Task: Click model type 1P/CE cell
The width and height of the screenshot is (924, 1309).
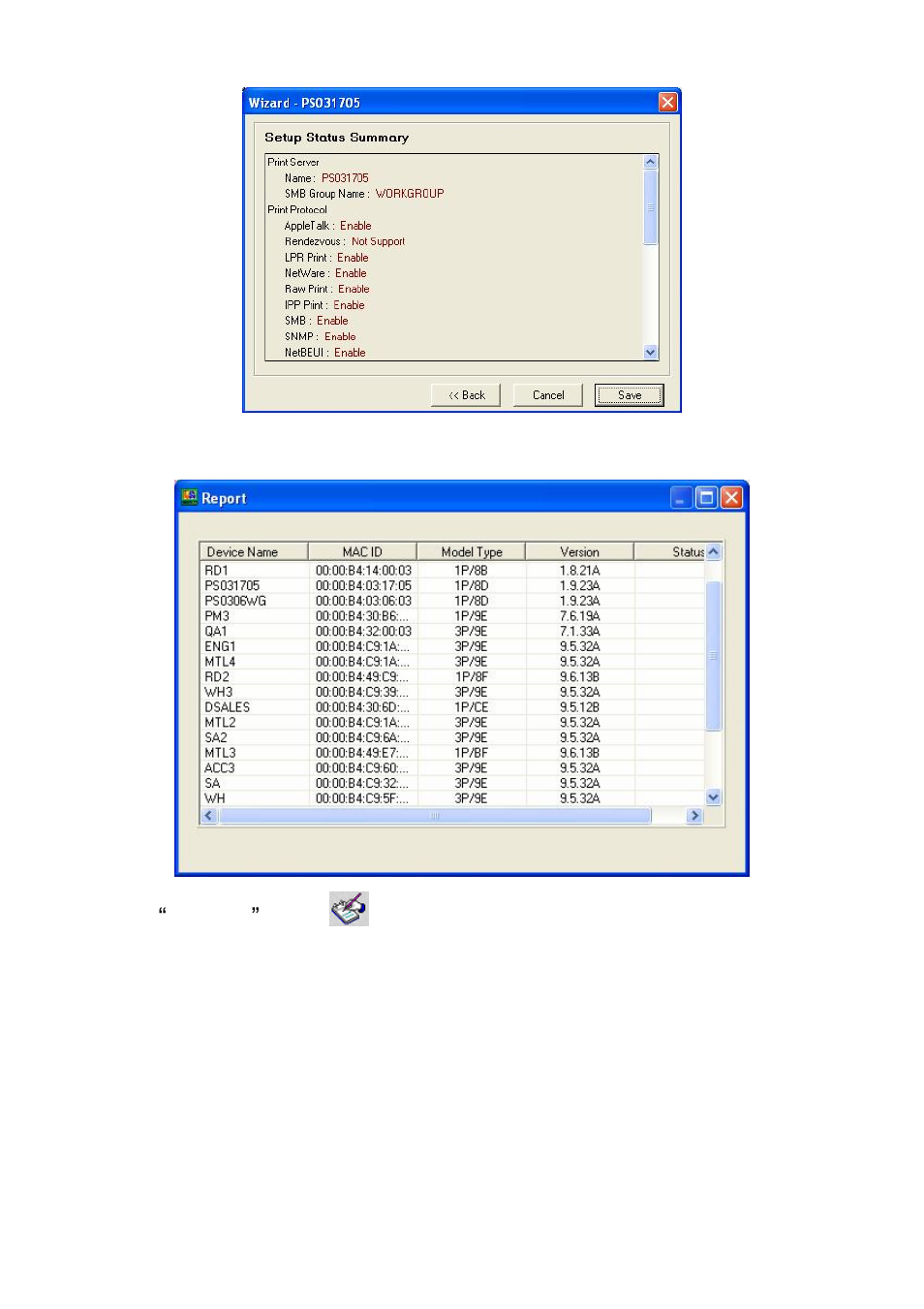Action: (x=471, y=707)
